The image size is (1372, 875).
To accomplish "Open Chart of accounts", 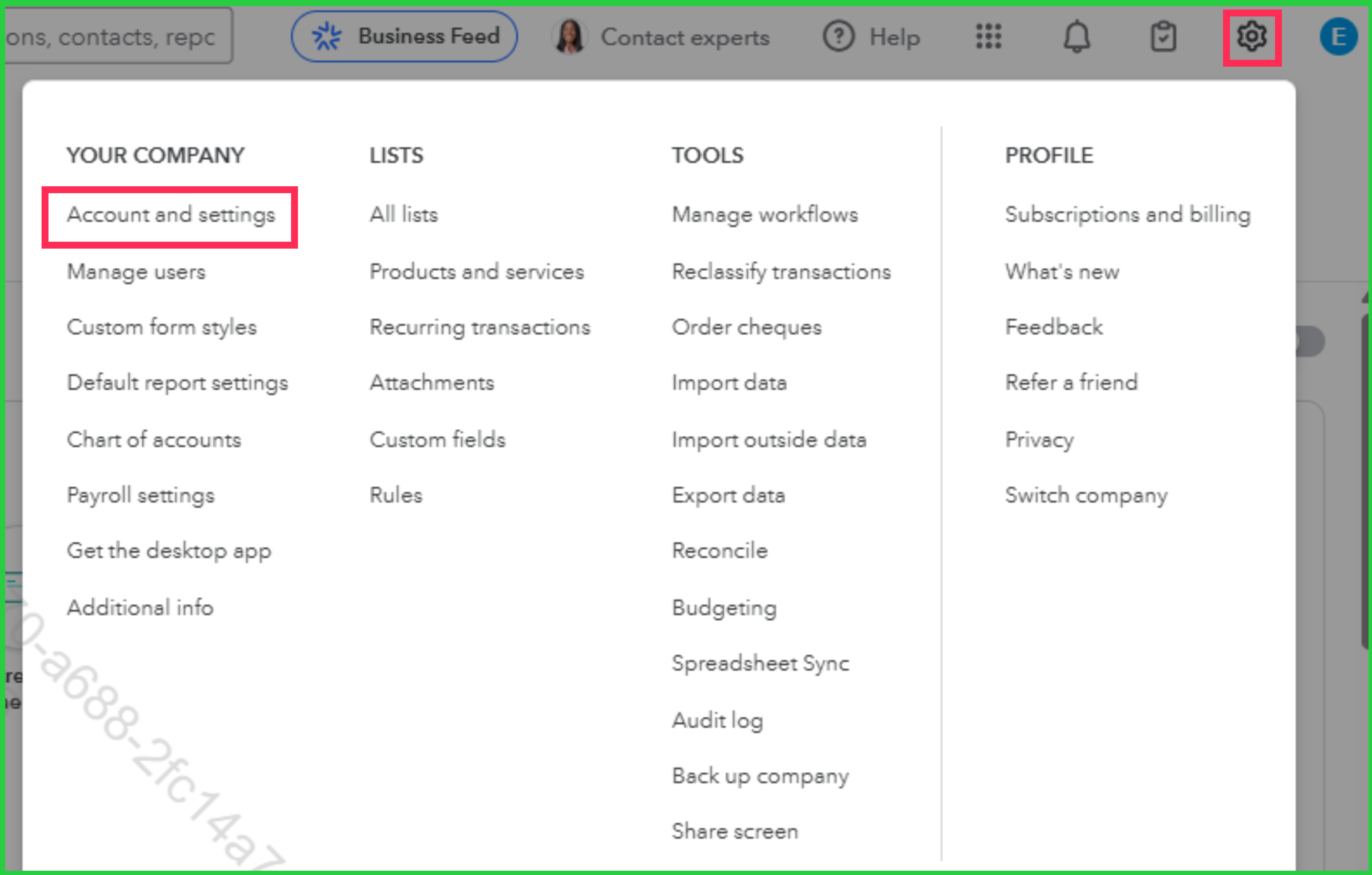I will (154, 440).
